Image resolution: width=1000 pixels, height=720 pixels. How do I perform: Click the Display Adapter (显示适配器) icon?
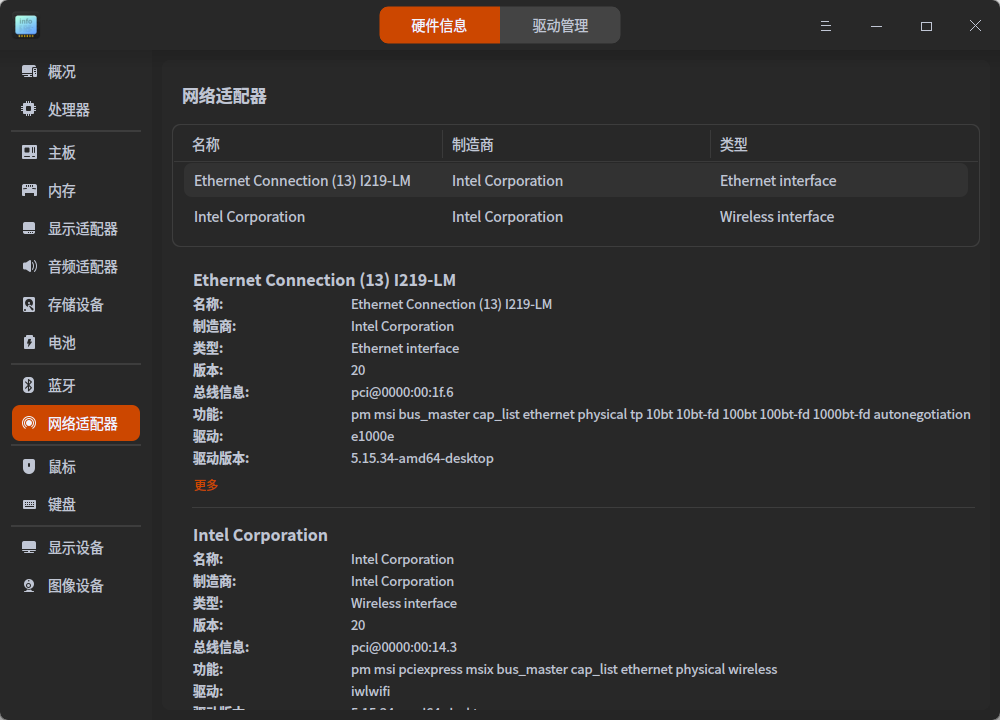click(29, 228)
